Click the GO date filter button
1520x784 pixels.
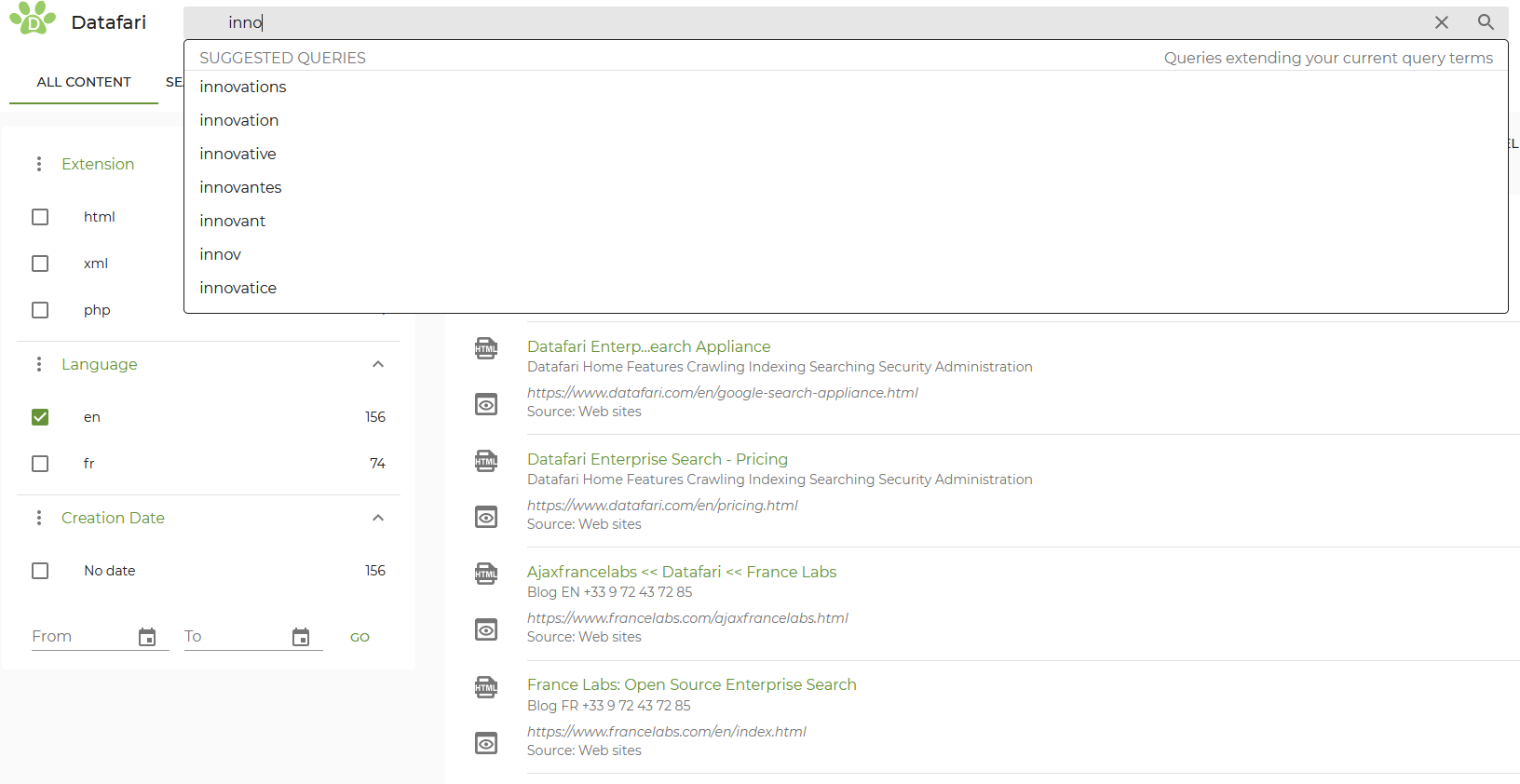(360, 638)
